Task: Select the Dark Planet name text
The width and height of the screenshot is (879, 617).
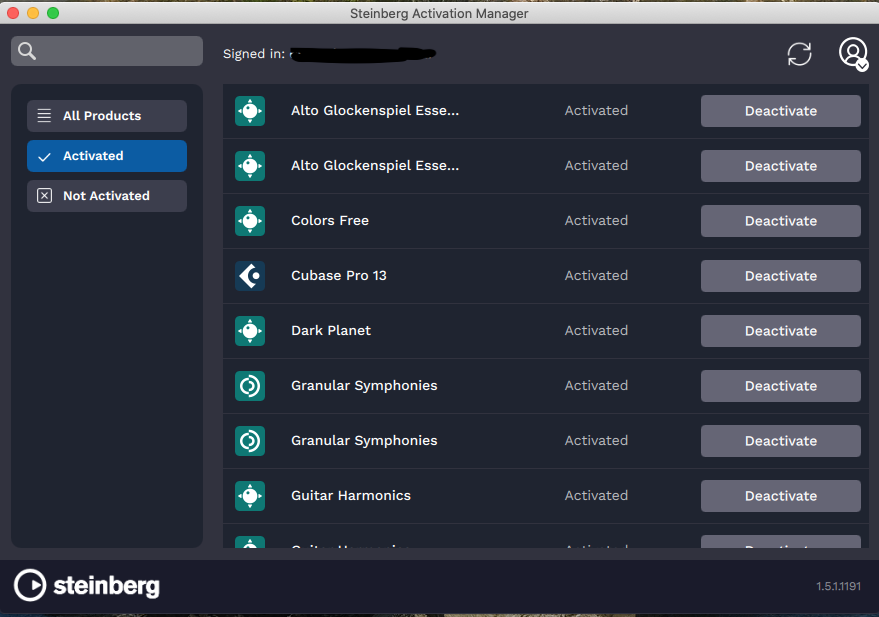Action: point(331,331)
